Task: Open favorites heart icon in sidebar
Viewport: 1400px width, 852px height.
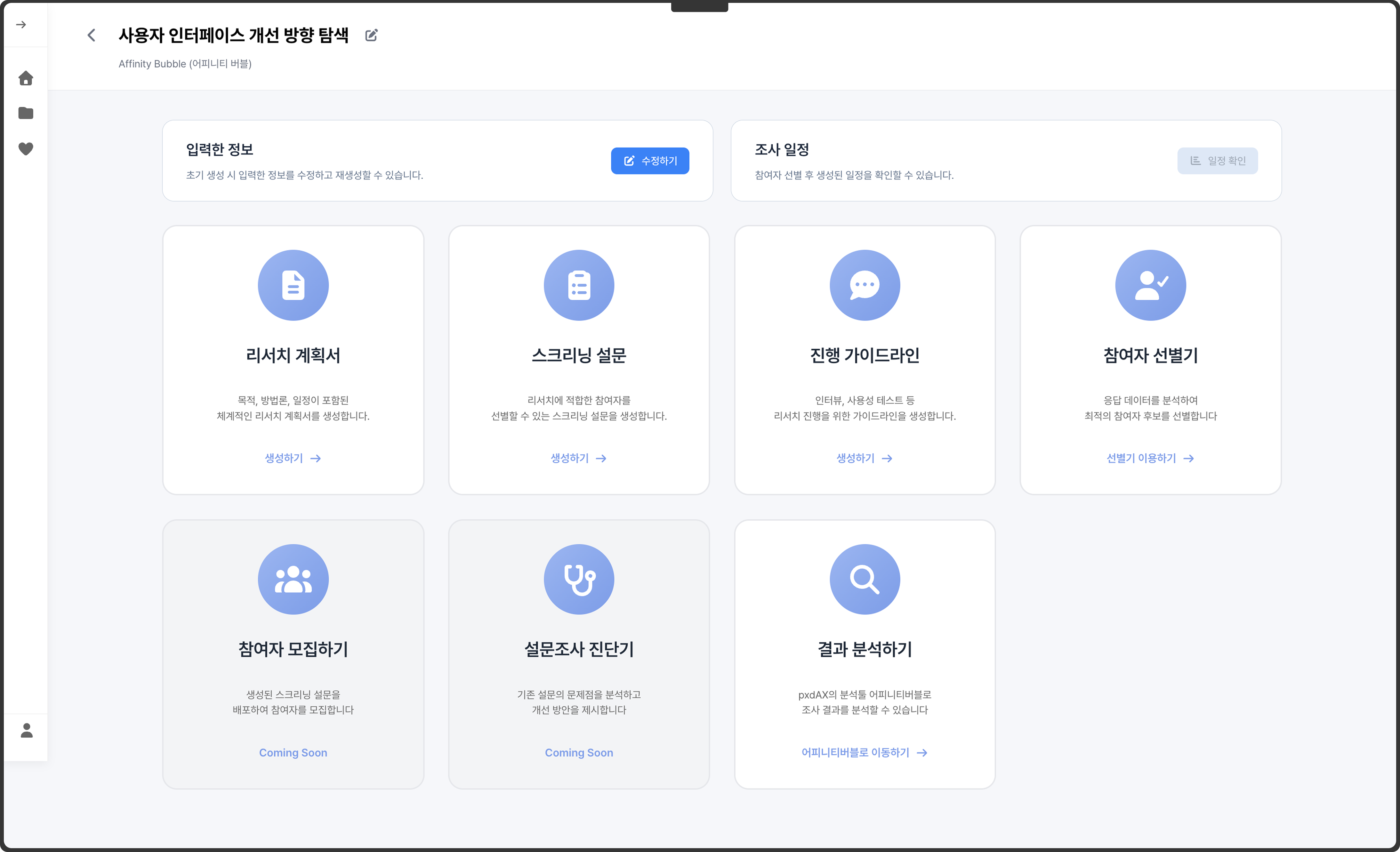Action: point(26,148)
